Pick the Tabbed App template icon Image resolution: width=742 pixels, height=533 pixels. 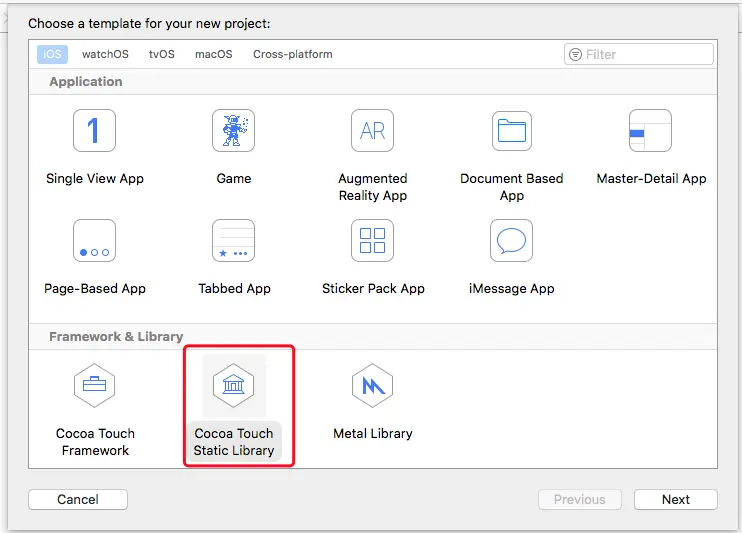[x=233, y=240]
